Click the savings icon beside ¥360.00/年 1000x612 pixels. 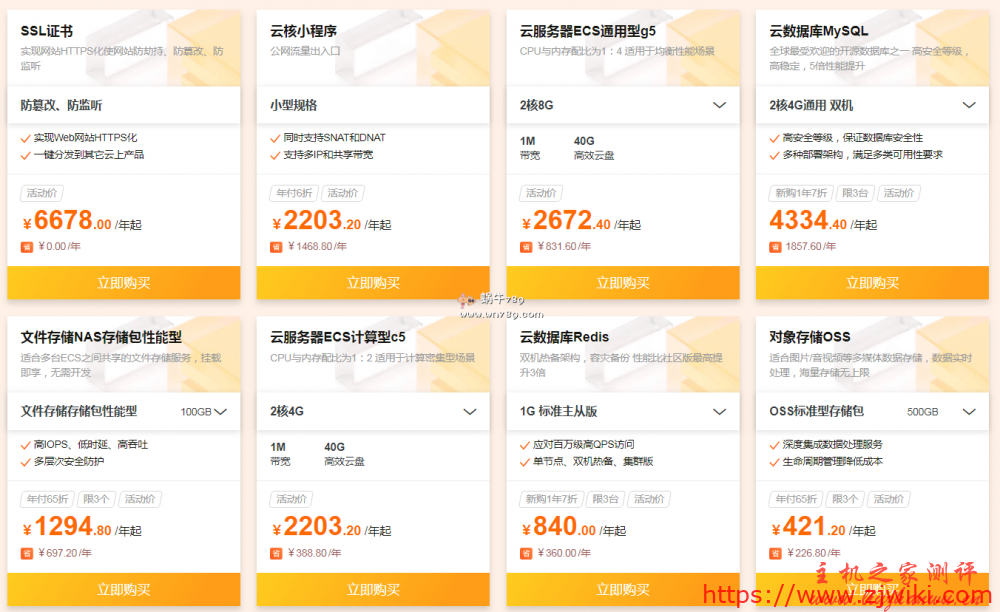pos(526,553)
